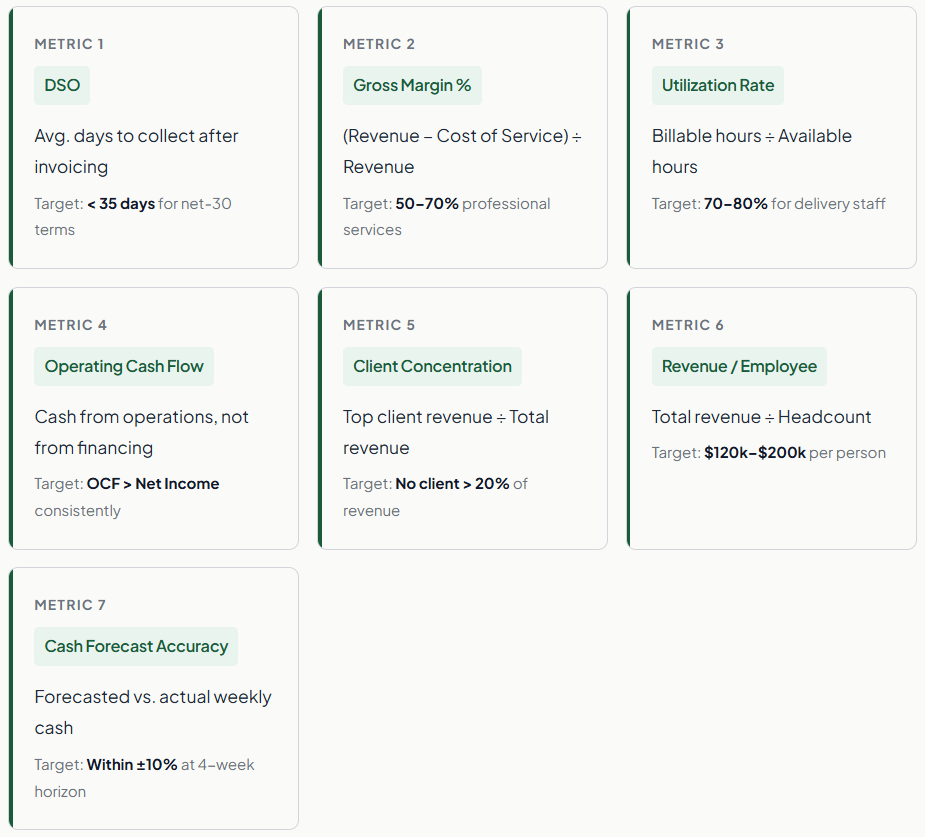The height and width of the screenshot is (837, 925).
Task: Click the DSO metric badge
Action: 62,86
